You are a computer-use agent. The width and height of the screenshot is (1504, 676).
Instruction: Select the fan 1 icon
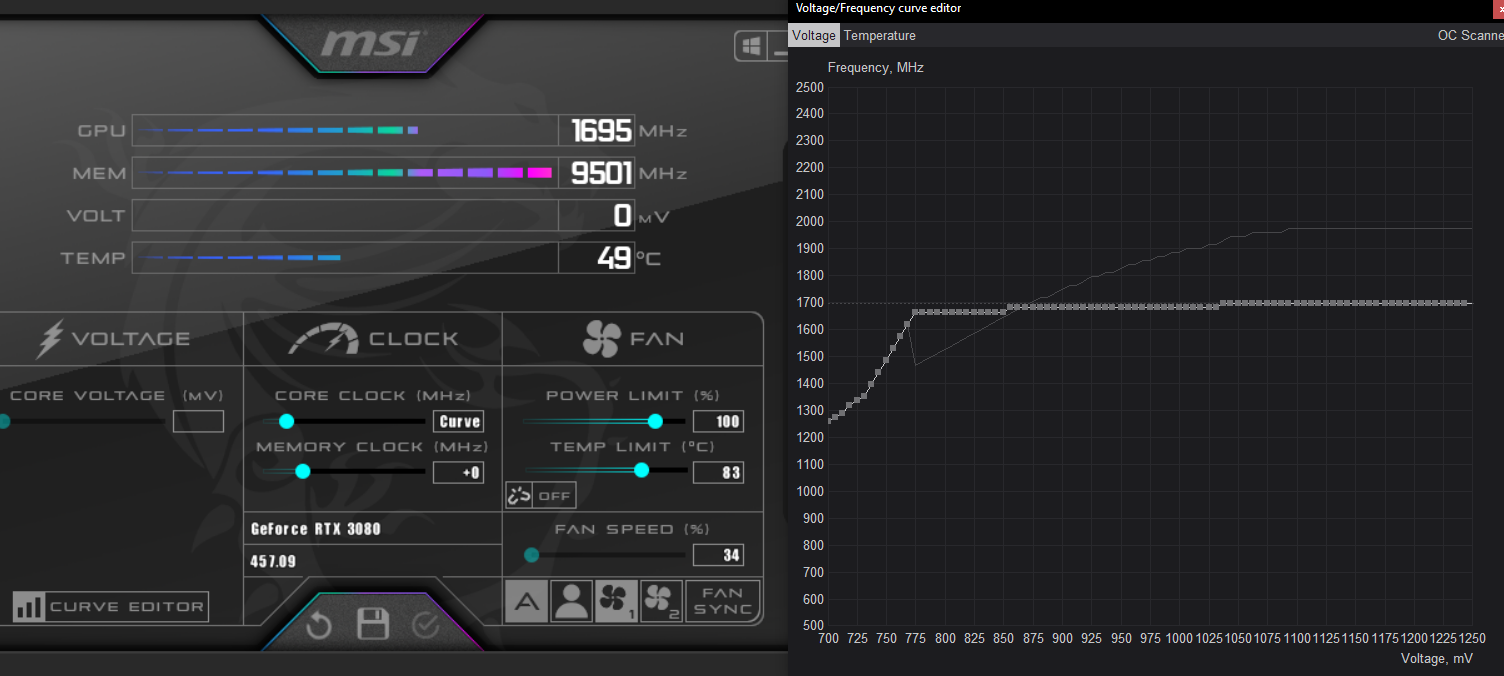click(616, 601)
